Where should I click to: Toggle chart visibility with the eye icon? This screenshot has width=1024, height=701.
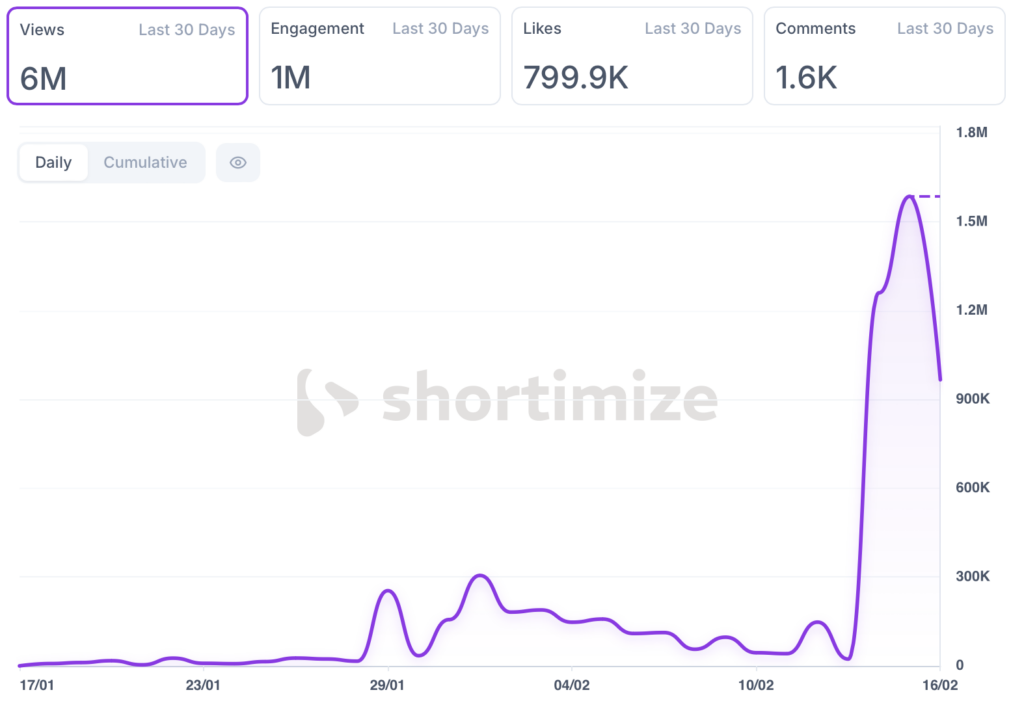point(238,163)
